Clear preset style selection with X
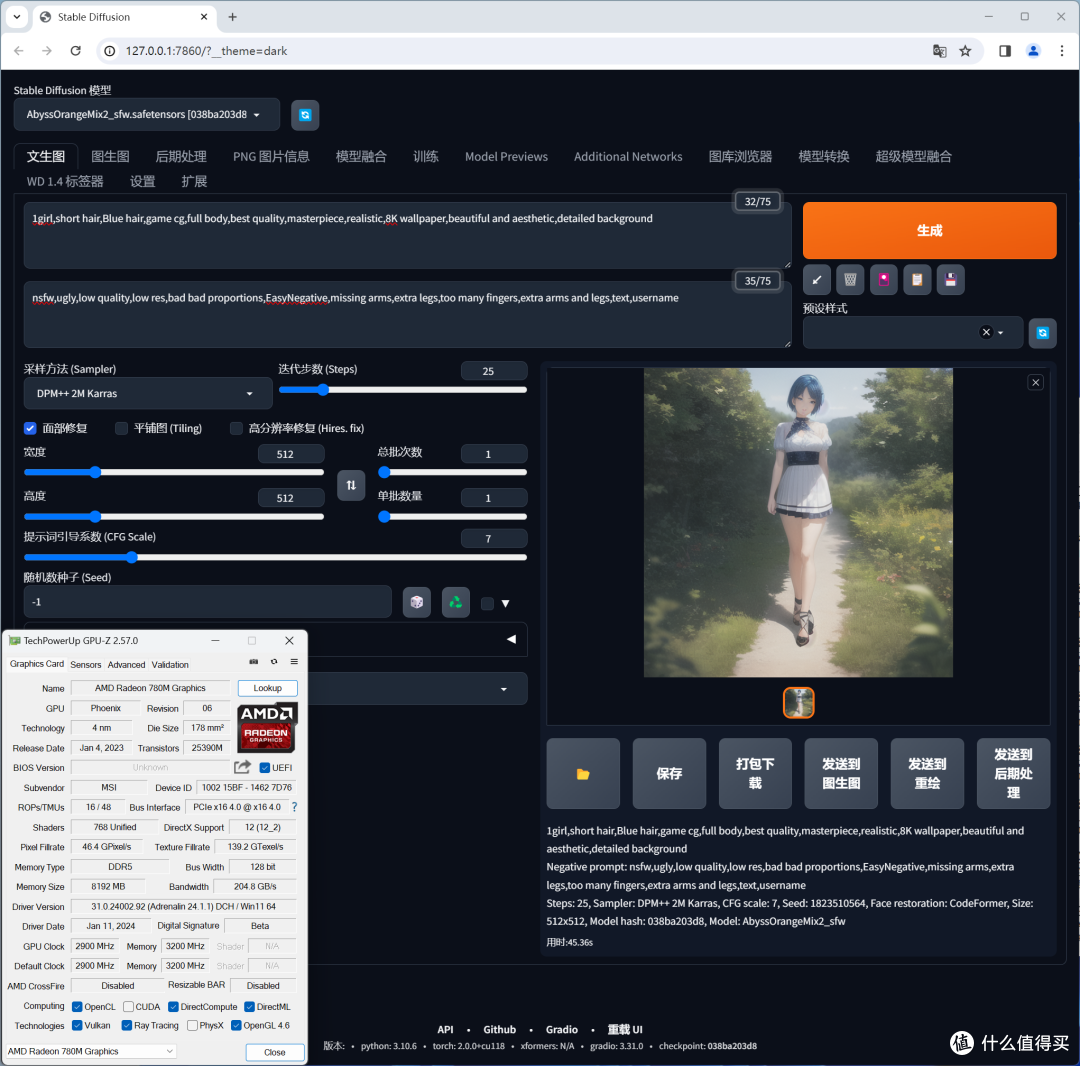The image size is (1080, 1066). [x=986, y=333]
